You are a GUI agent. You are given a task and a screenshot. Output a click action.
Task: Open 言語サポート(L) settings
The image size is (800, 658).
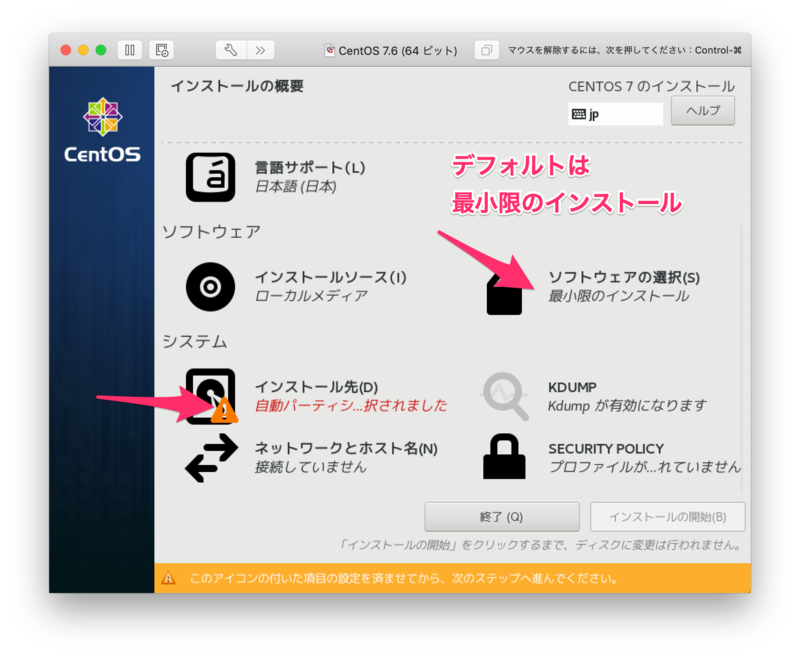(310, 168)
